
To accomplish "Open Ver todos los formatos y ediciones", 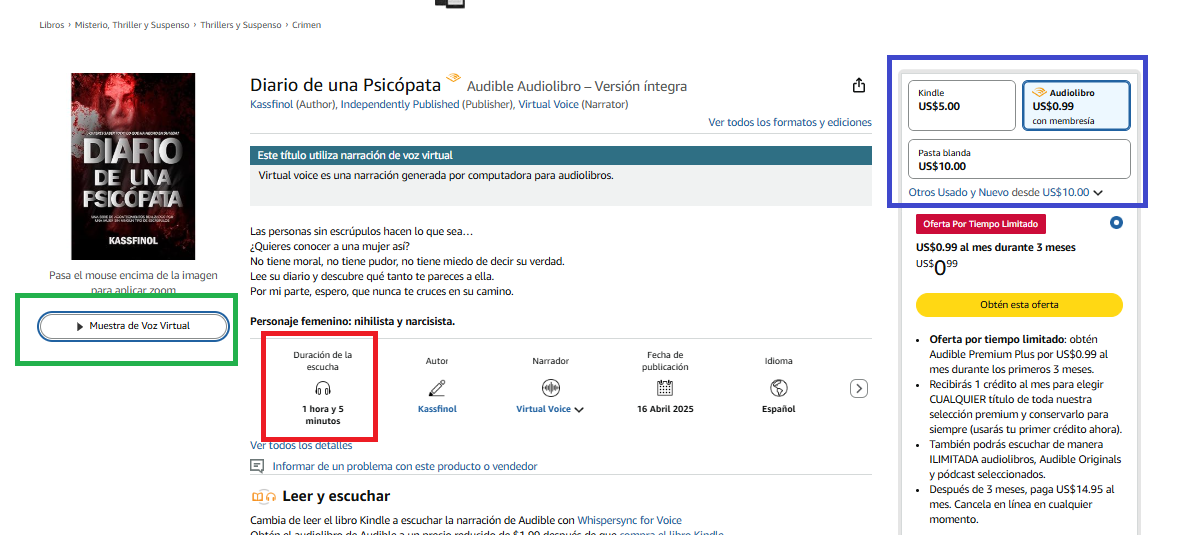I will pos(790,122).
